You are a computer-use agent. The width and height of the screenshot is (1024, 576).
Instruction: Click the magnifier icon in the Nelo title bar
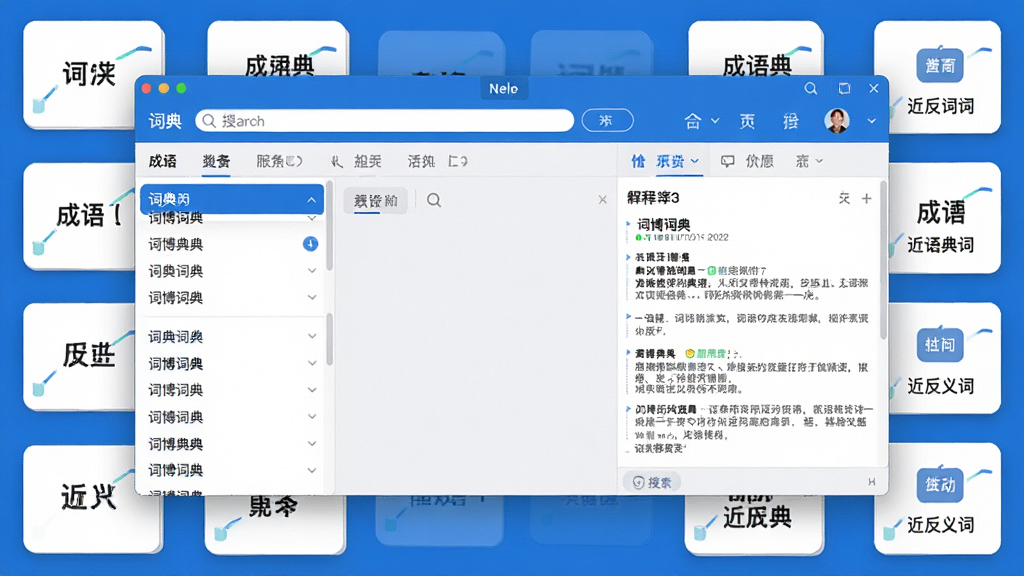[x=810, y=88]
